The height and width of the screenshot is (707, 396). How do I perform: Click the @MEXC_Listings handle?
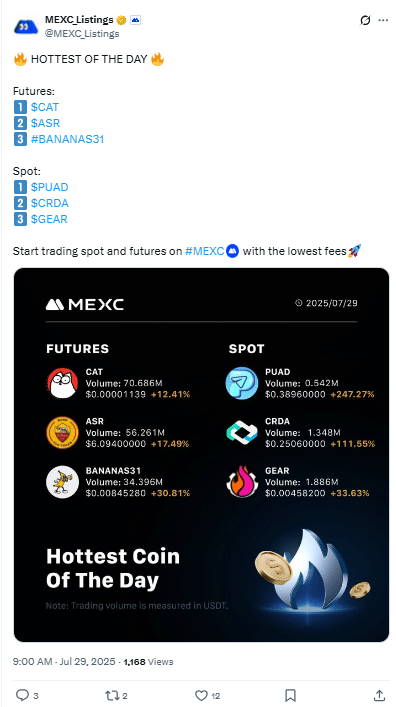pos(82,33)
